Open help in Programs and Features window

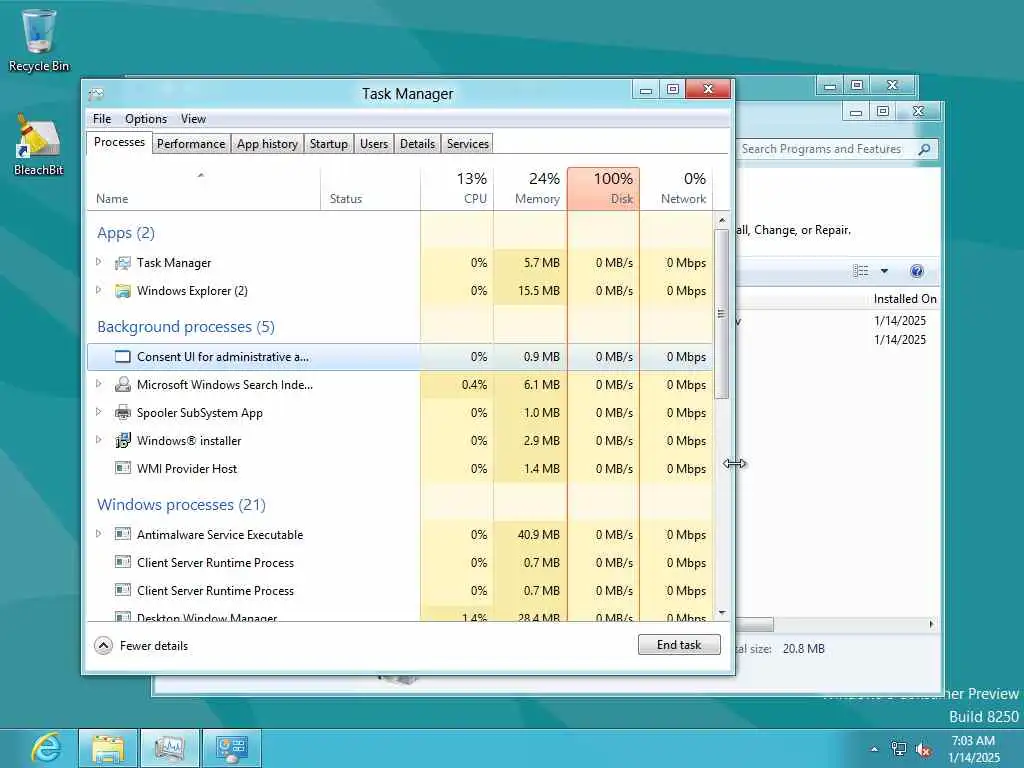(916, 271)
